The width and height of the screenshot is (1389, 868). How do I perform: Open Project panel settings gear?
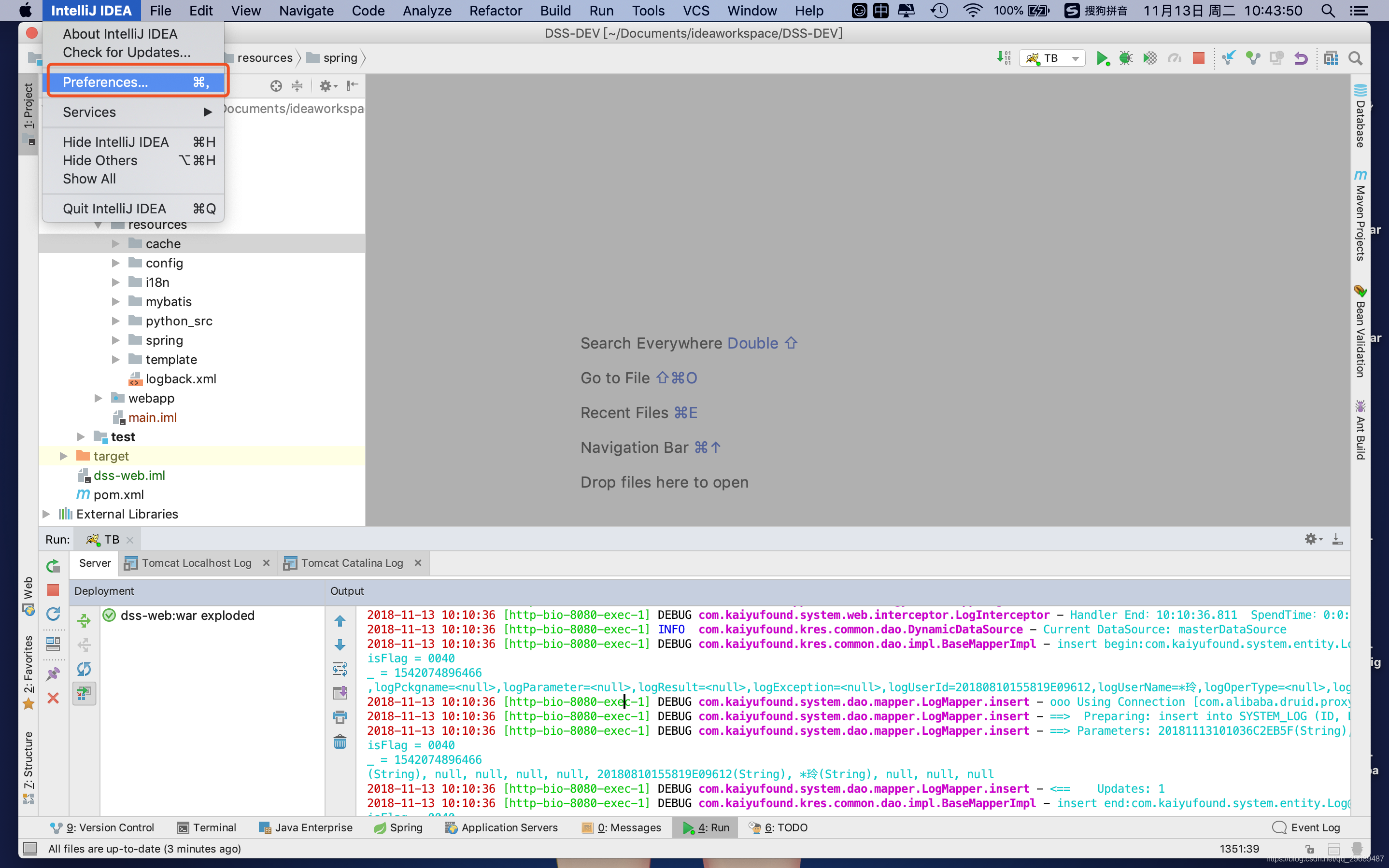[328, 86]
